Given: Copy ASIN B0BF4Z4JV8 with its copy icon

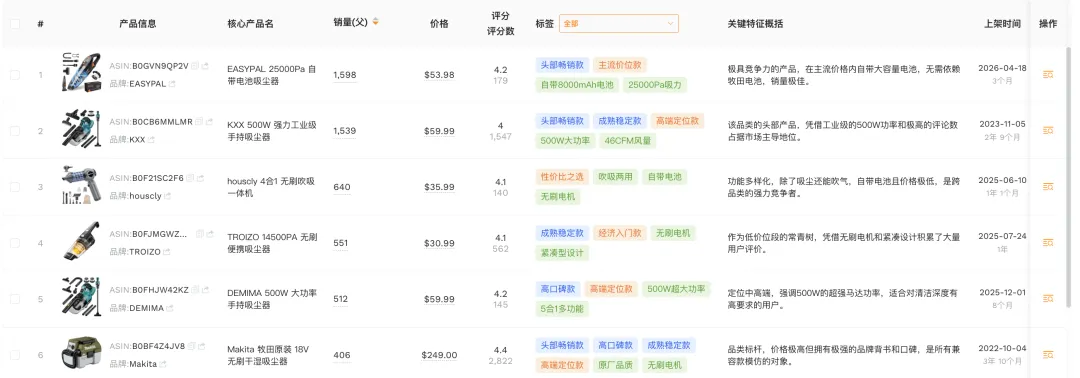Looking at the screenshot, I should point(191,346).
